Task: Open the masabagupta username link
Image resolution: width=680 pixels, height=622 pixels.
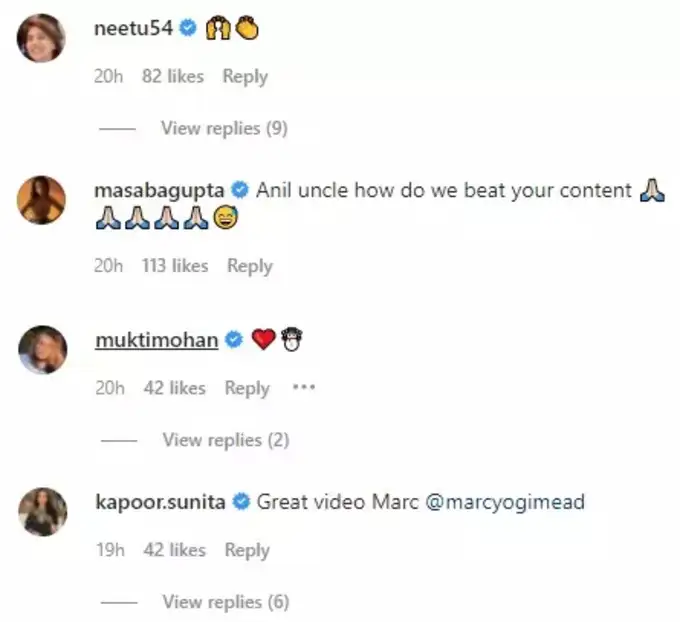Action: point(158,190)
